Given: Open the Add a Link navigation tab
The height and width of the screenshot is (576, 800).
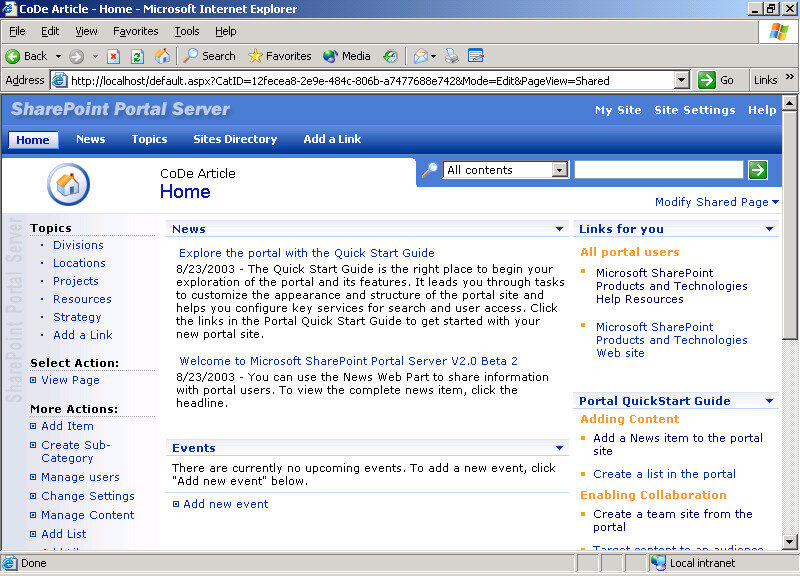Looking at the screenshot, I should (332, 139).
